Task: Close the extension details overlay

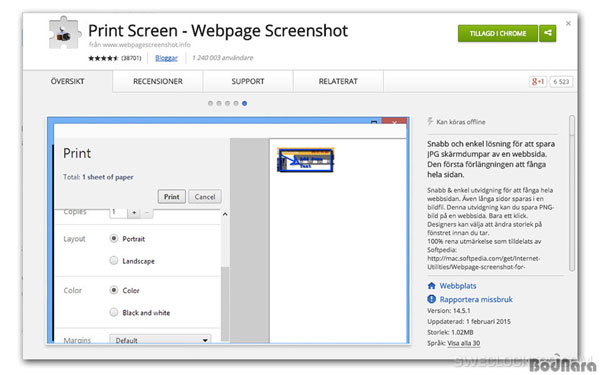Action: [x=568, y=23]
